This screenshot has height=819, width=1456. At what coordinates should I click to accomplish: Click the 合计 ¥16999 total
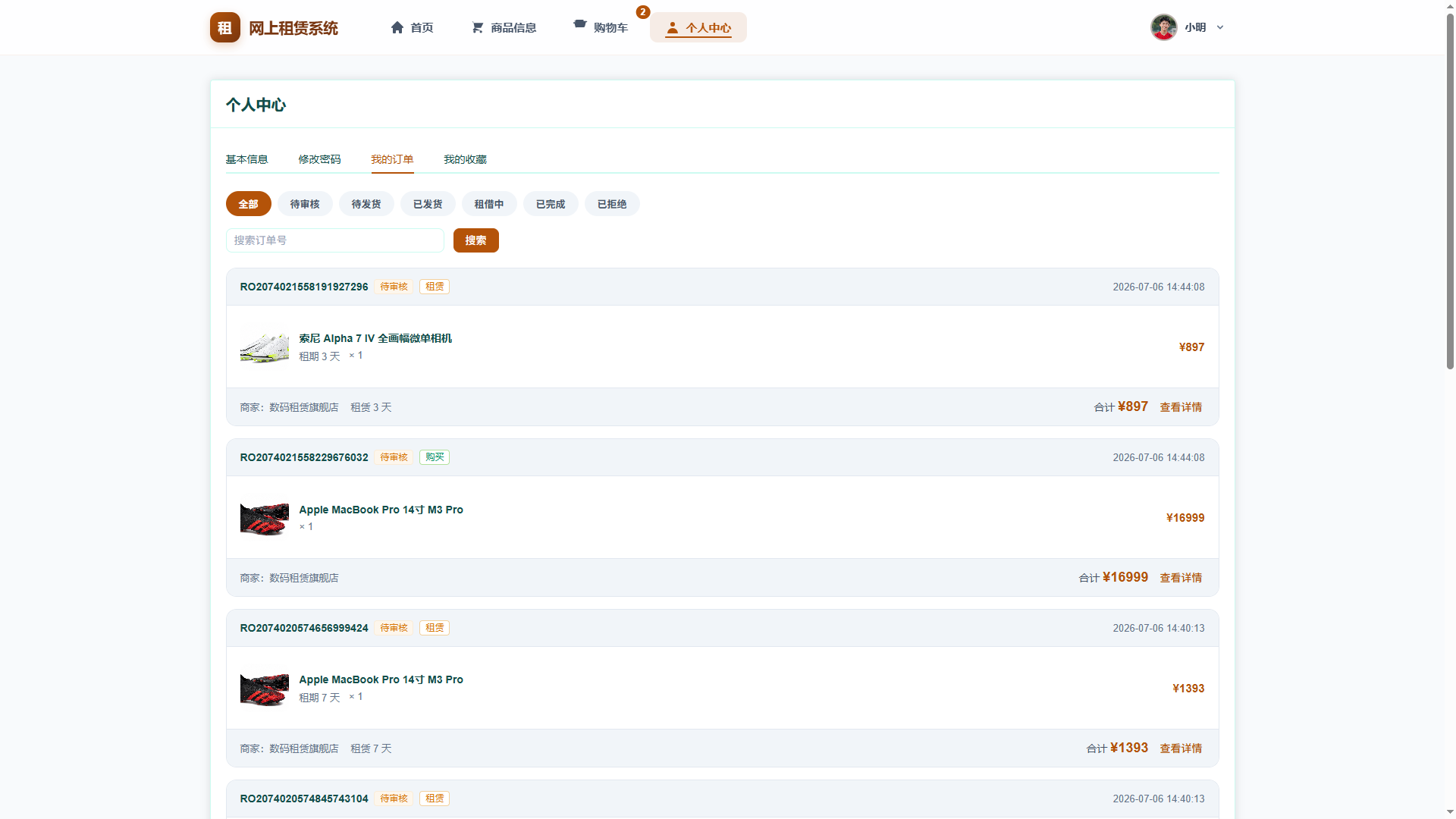1113,578
